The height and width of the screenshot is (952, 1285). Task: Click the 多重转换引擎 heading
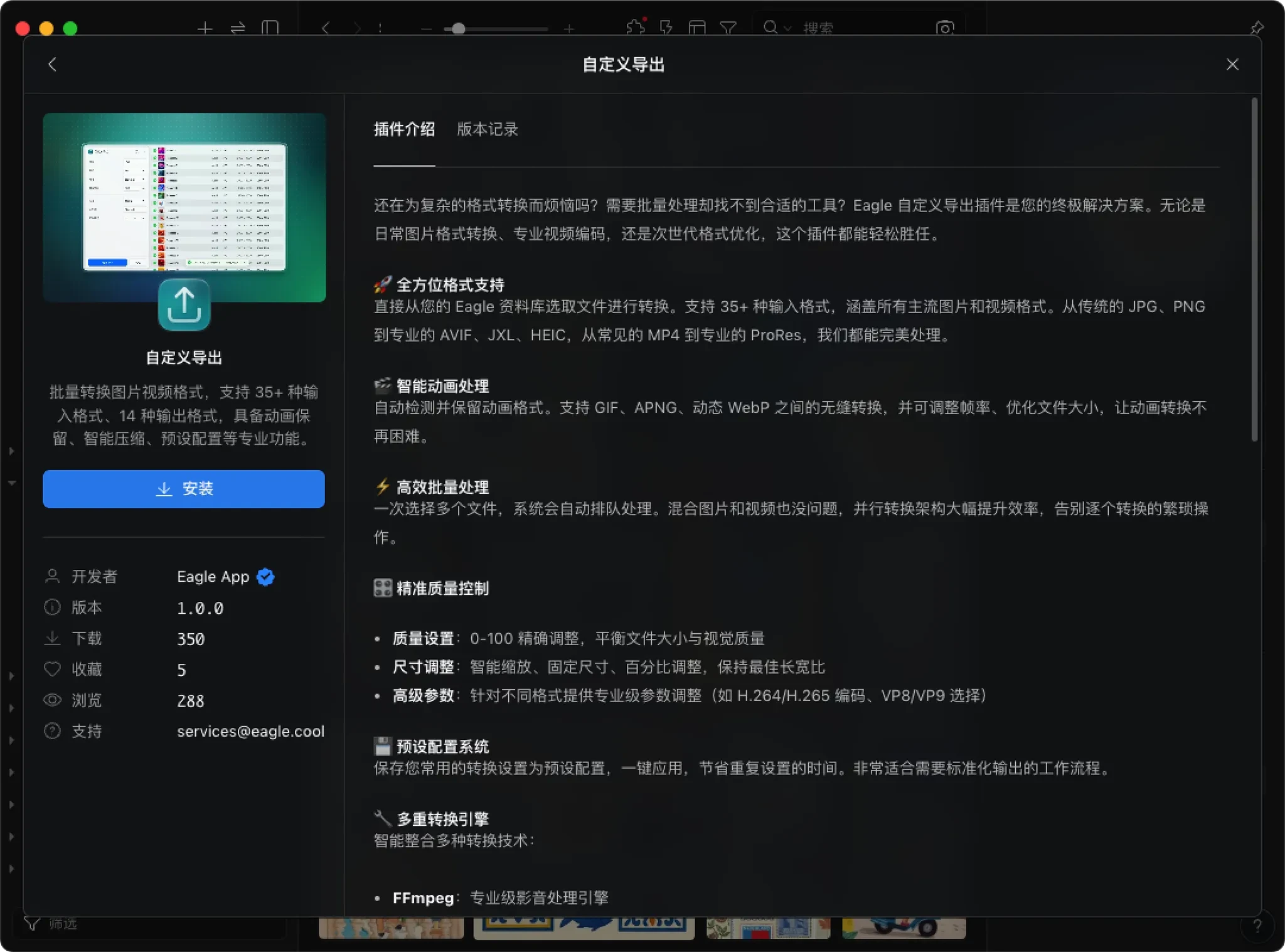442,819
